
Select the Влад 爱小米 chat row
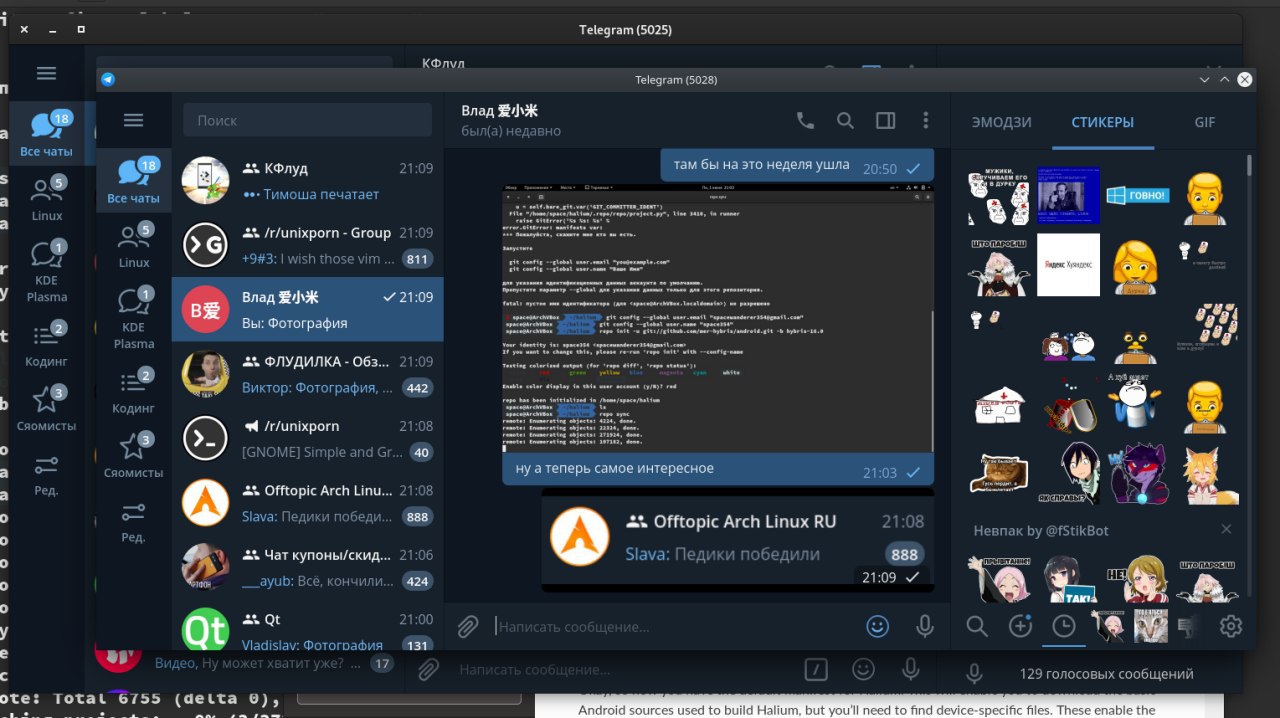click(x=308, y=310)
